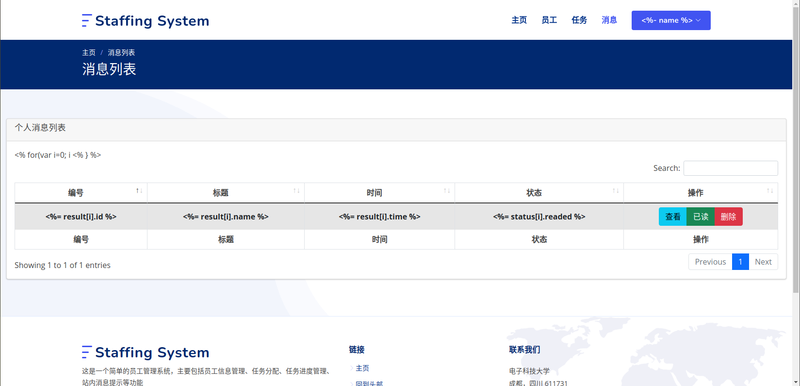This screenshot has width=800, height=386.
Task: Open the 主页 link in footer links
Action: click(x=362, y=368)
